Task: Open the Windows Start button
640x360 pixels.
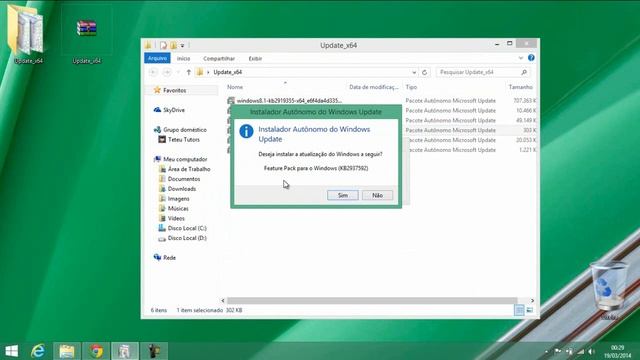Action: pyautogui.click(x=11, y=351)
